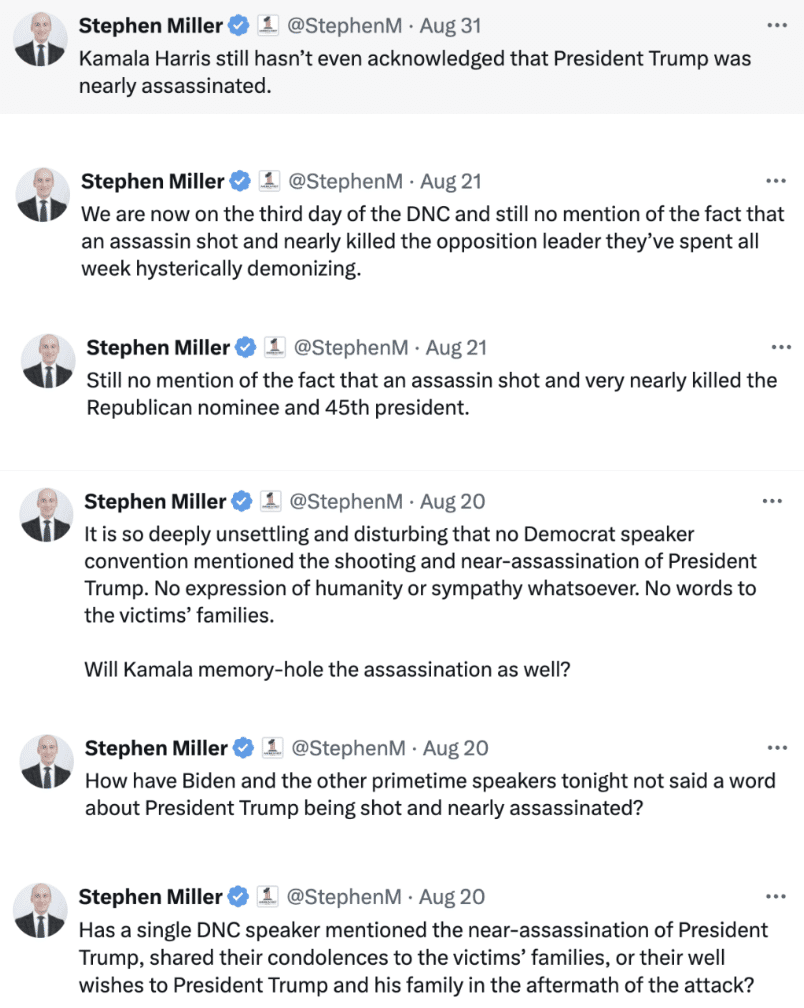Click avatar on 'Has a single DNC speaker' tweet
This screenshot has height=1008, width=804.
pyautogui.click(x=41, y=911)
